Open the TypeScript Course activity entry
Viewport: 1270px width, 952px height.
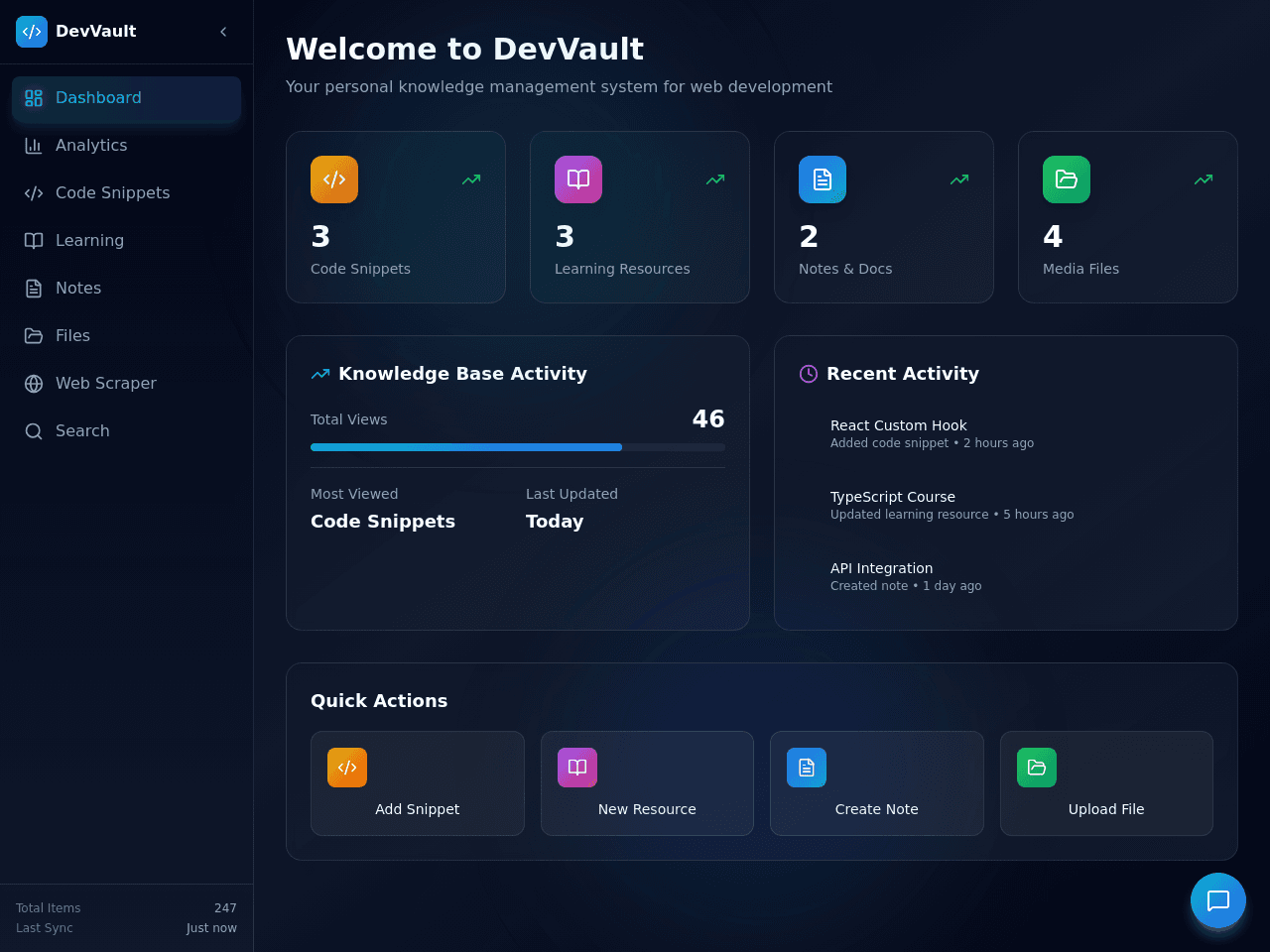(x=1006, y=505)
